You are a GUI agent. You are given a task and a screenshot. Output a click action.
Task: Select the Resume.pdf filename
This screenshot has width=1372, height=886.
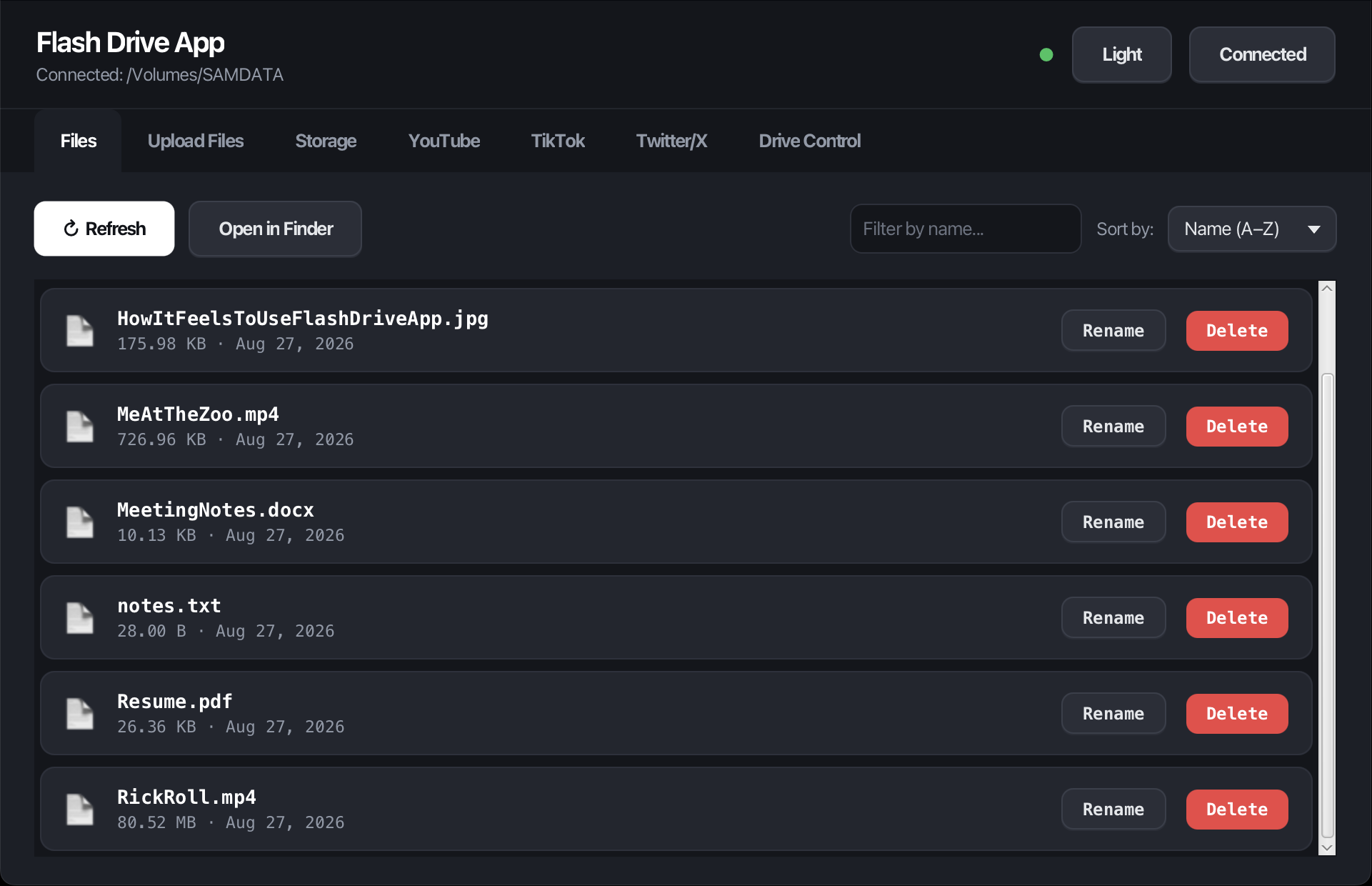coord(175,702)
